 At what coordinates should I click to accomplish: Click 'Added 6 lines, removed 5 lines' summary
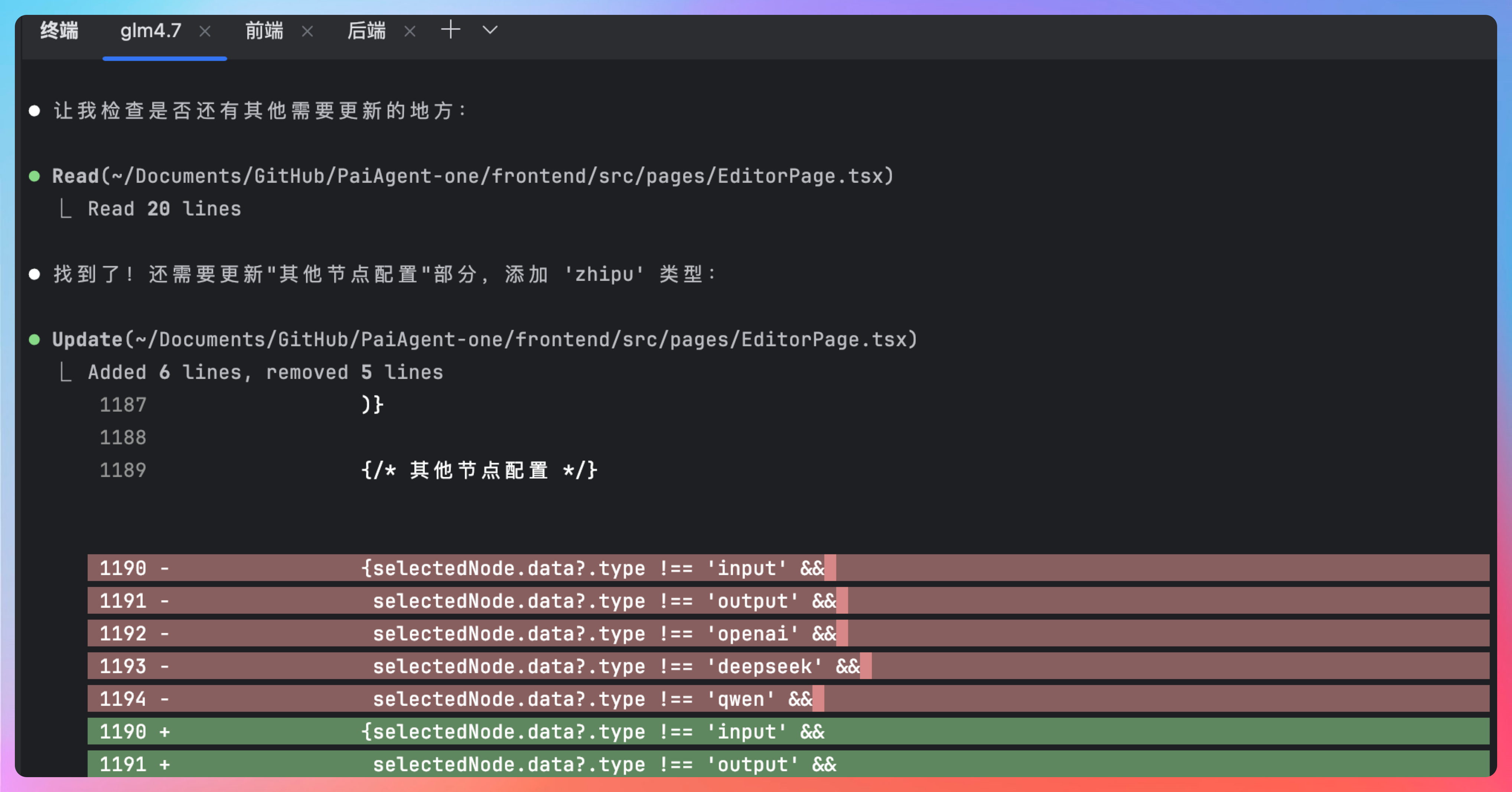coord(265,372)
